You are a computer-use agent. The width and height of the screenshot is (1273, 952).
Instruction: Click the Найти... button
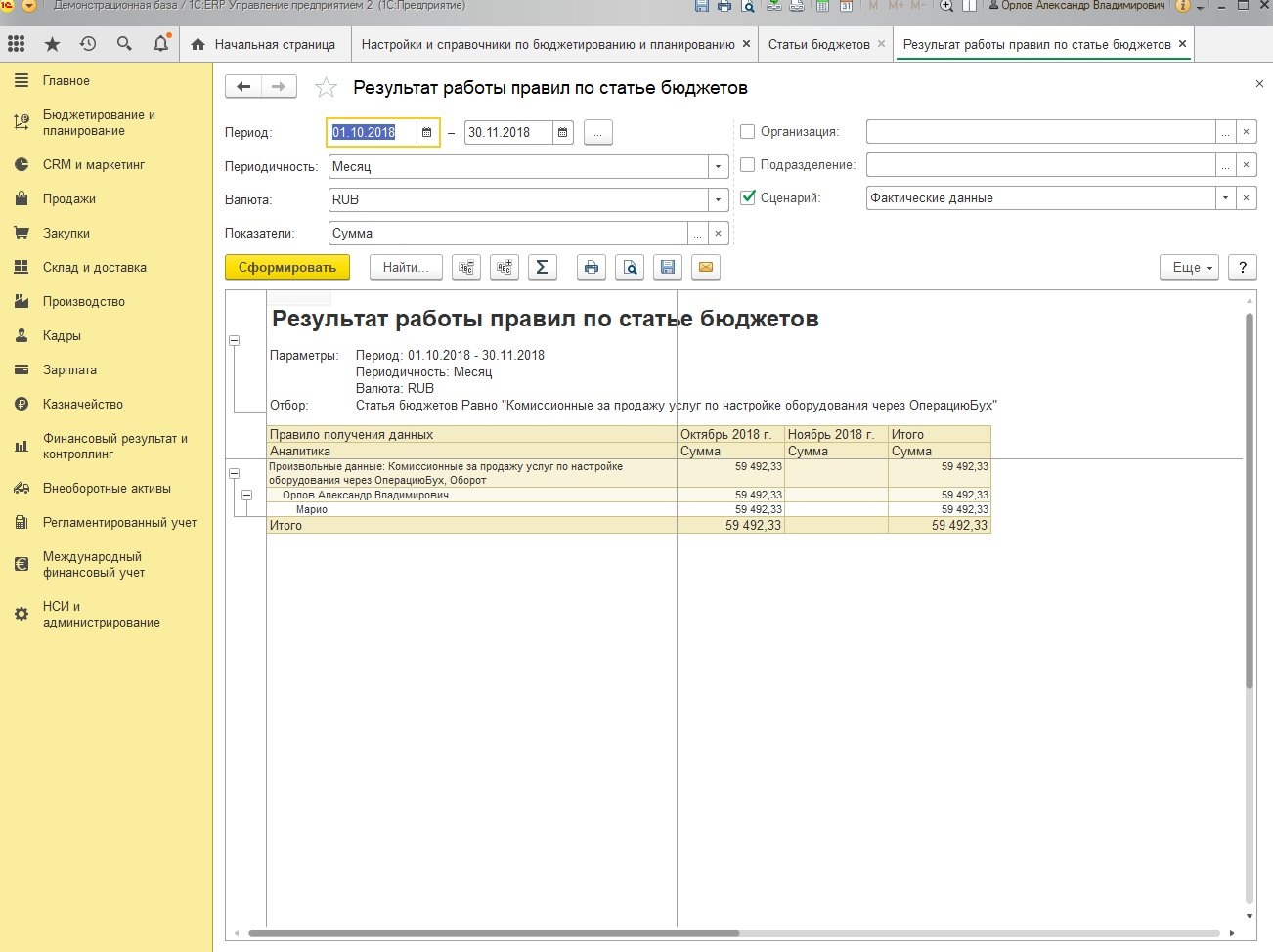click(406, 267)
